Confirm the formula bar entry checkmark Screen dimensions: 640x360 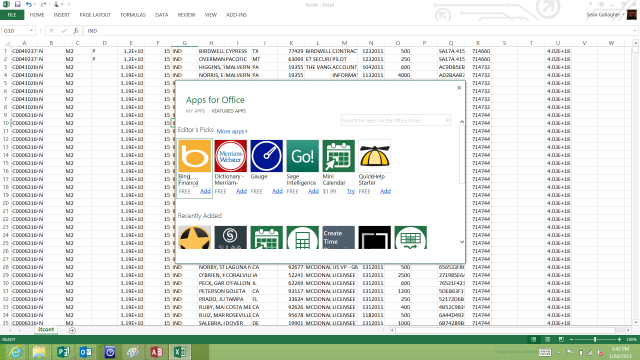coord(64,31)
